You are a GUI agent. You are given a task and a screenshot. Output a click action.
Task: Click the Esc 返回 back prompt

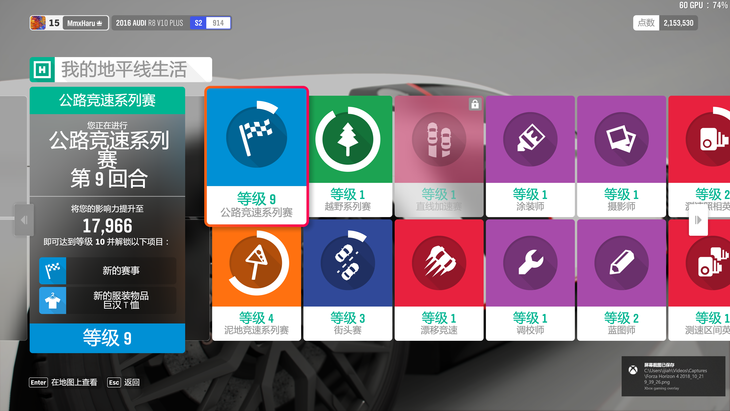pos(123,382)
